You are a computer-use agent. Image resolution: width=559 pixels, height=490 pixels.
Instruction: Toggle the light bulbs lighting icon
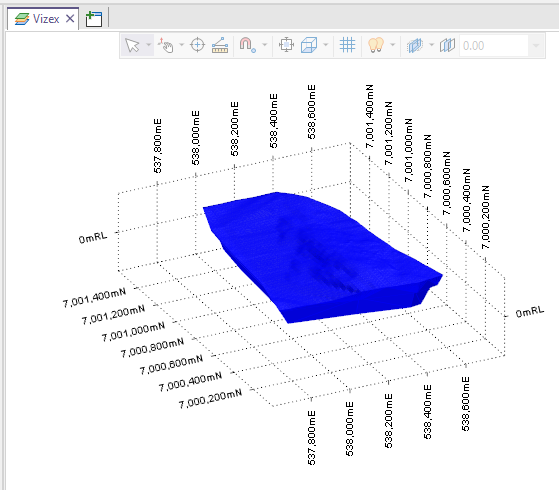click(376, 45)
